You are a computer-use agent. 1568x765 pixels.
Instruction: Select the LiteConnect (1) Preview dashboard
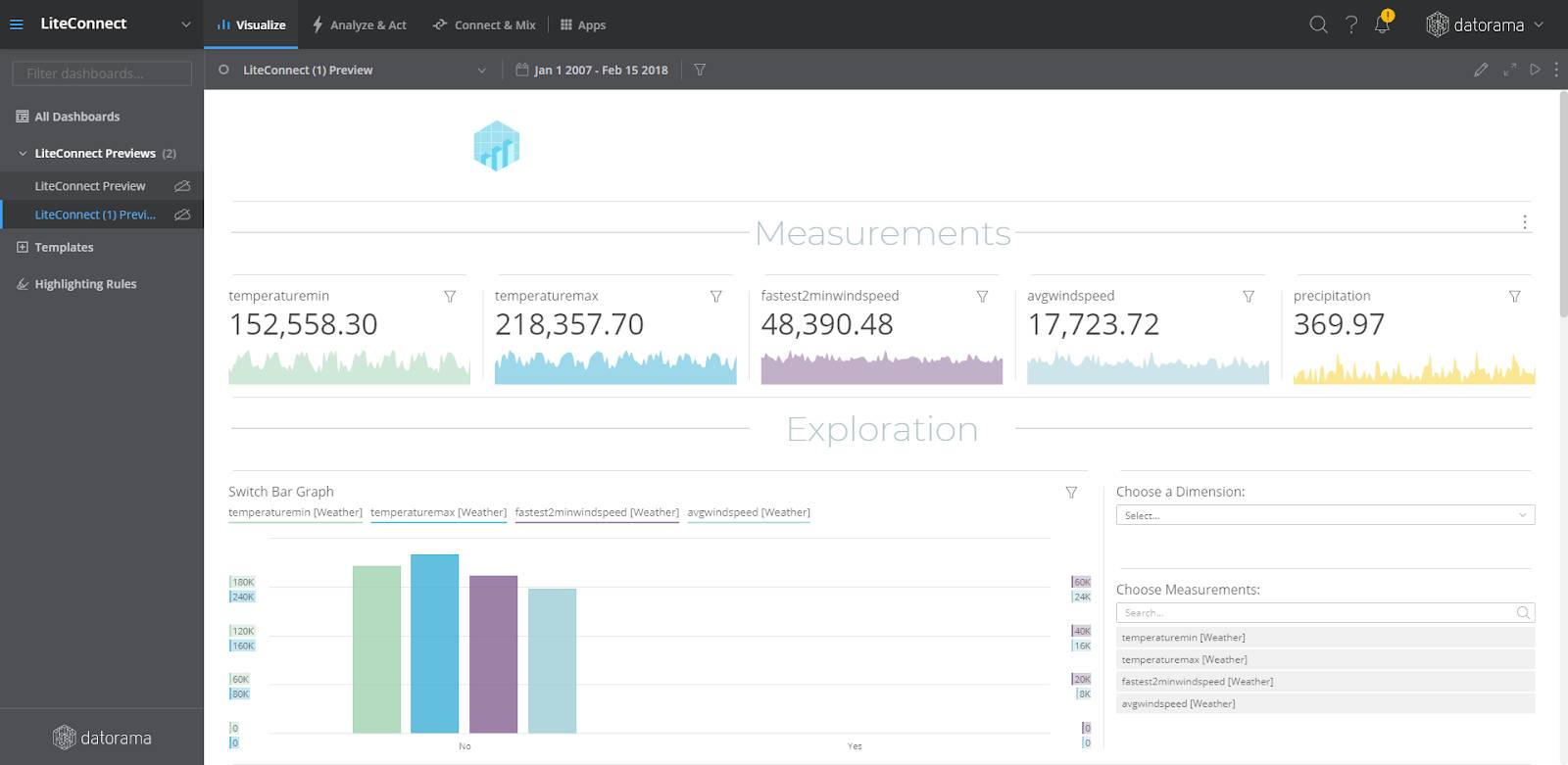(x=95, y=215)
